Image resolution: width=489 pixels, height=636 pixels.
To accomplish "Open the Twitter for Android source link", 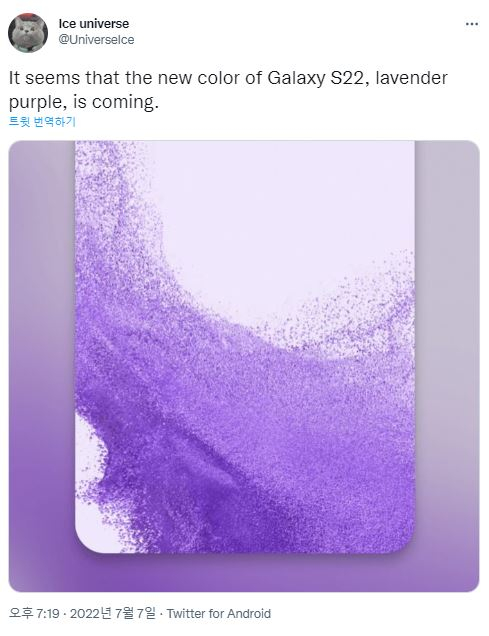I will [x=219, y=613].
